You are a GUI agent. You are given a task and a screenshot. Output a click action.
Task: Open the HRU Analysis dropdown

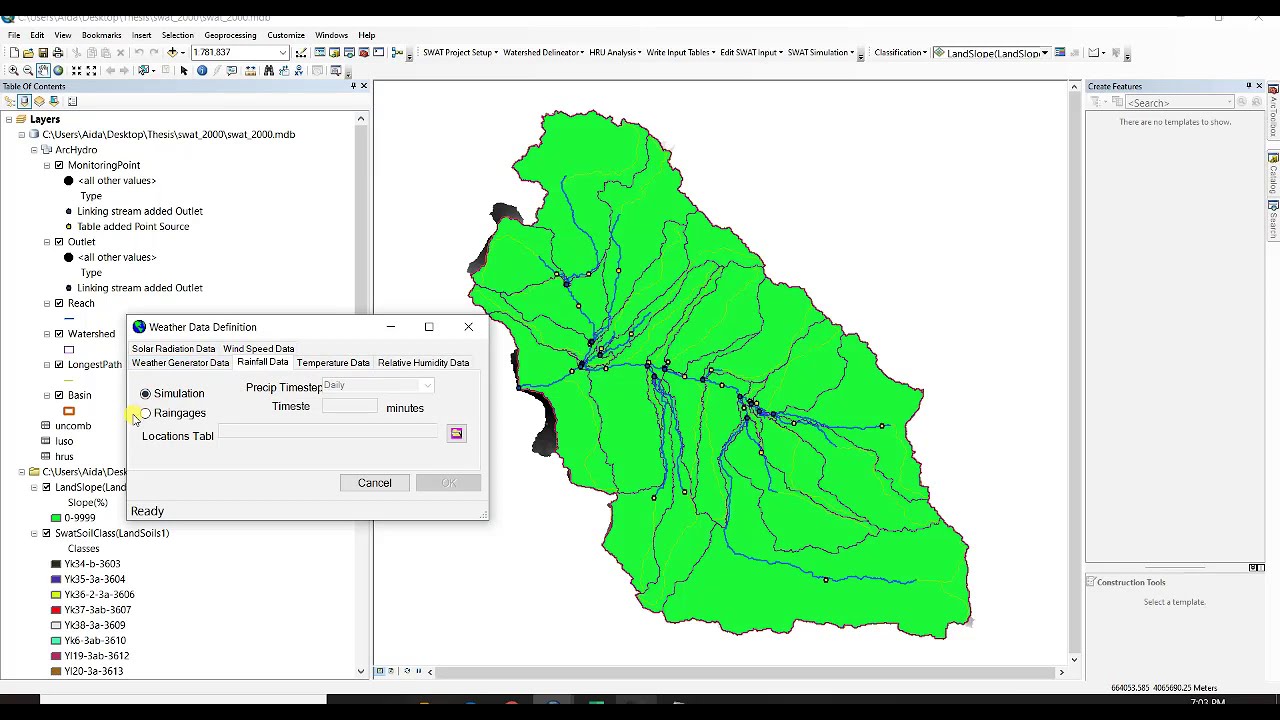(x=615, y=52)
